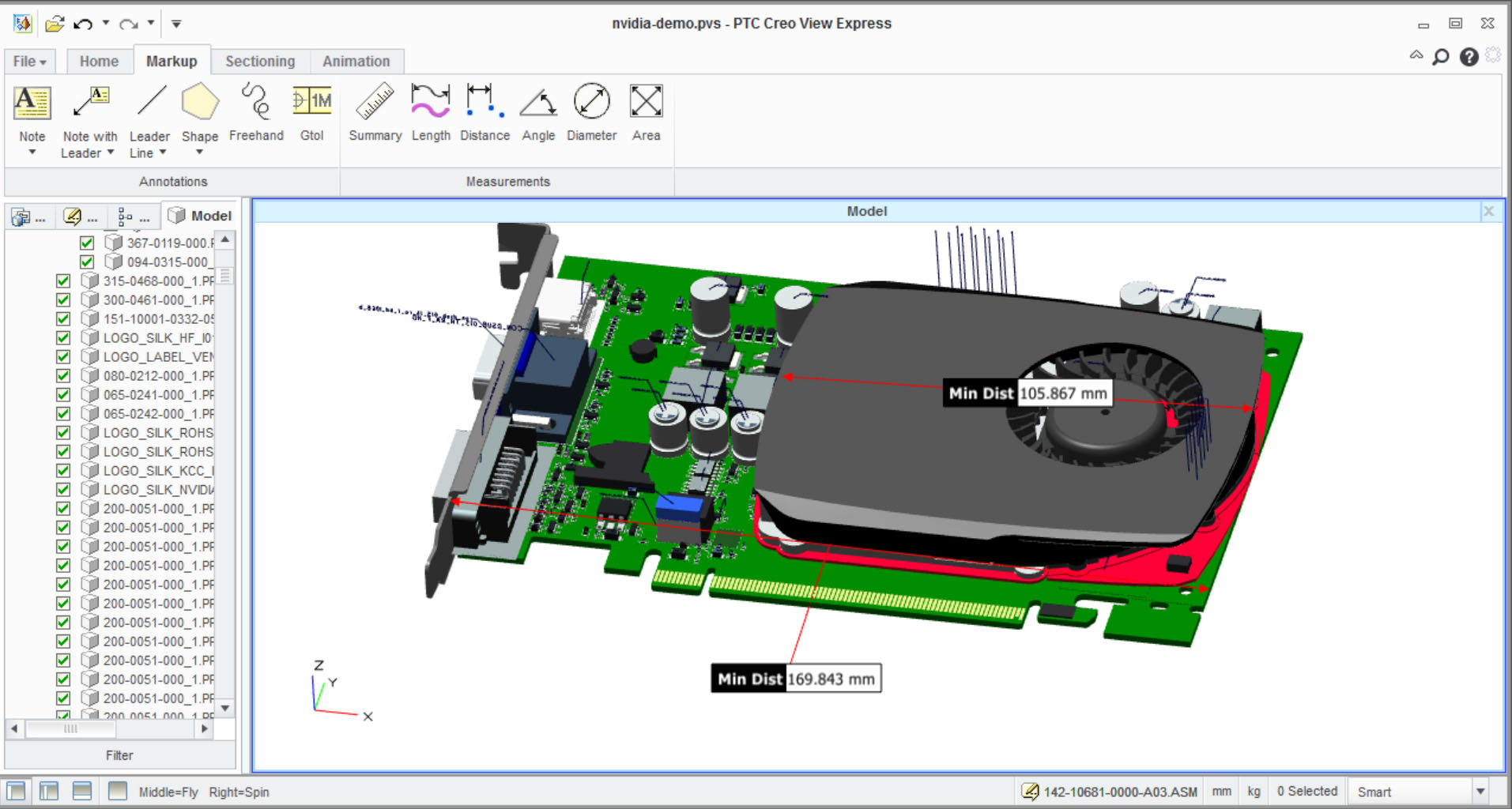Image resolution: width=1512 pixels, height=809 pixels.
Task: Click the tree scroll-up arrow
Action: [x=225, y=239]
